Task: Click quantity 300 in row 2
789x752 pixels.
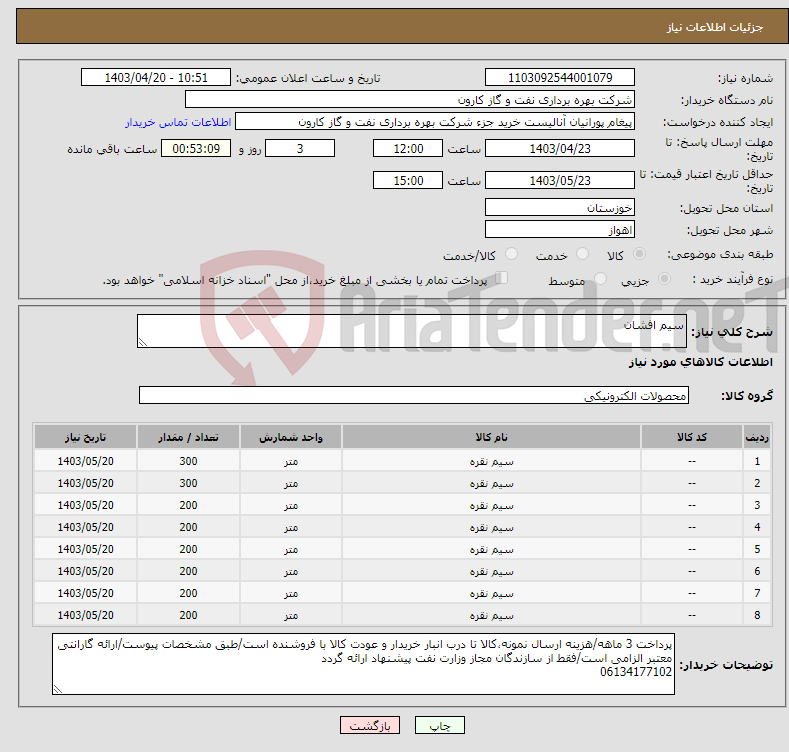Action: pyautogui.click(x=188, y=483)
